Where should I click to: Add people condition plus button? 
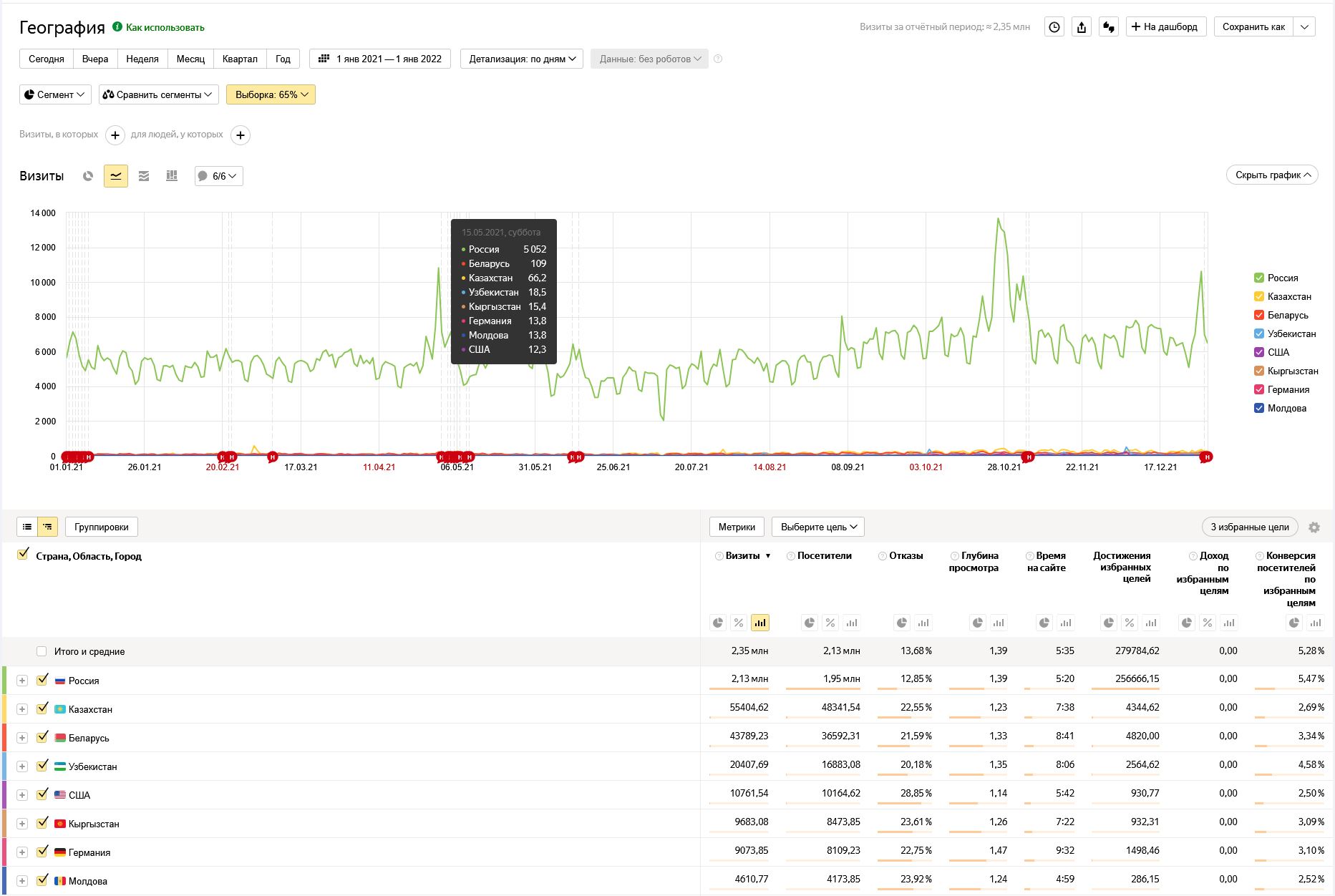(x=241, y=135)
